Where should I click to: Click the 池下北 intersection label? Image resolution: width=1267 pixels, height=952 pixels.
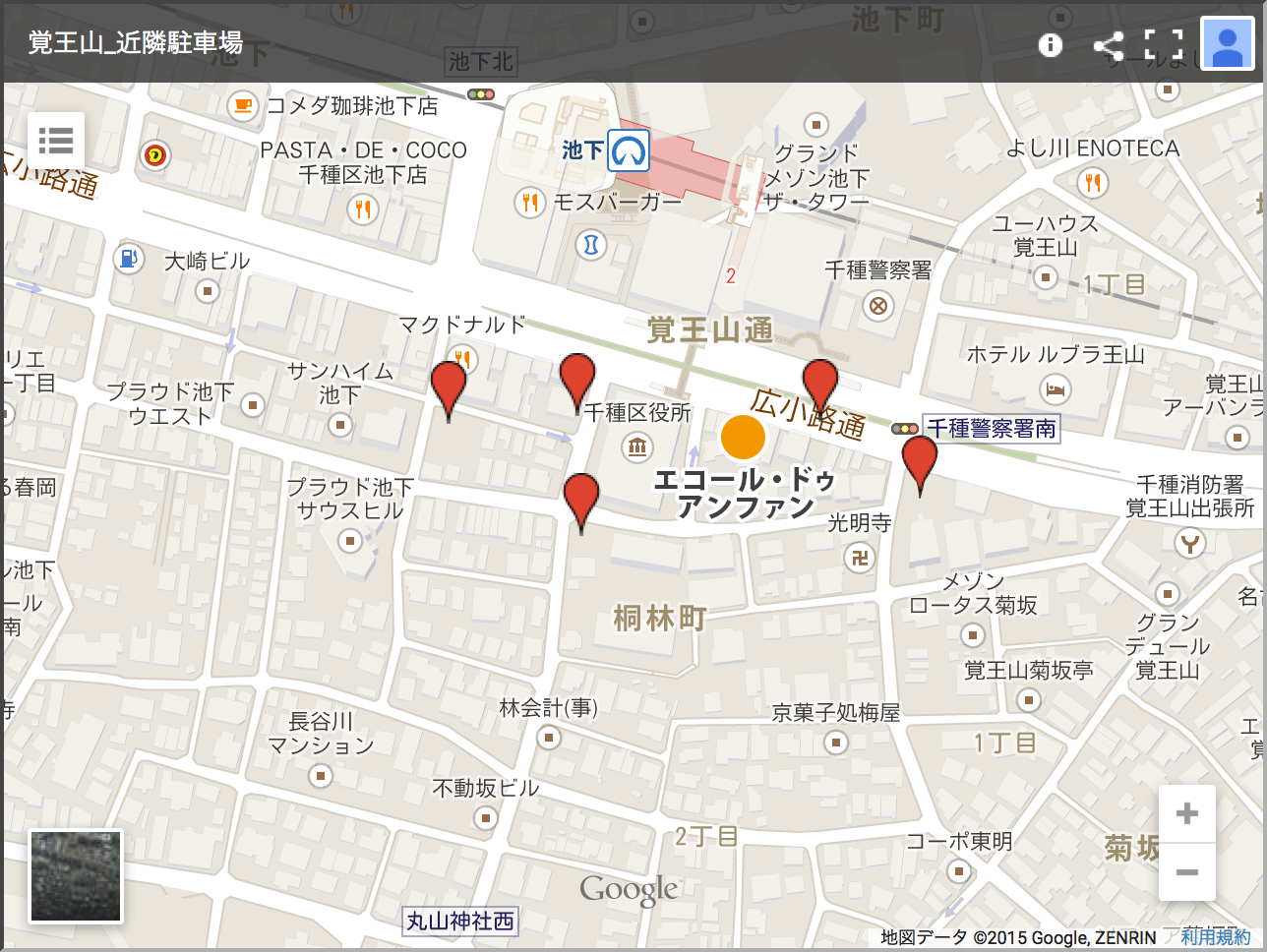click(481, 62)
